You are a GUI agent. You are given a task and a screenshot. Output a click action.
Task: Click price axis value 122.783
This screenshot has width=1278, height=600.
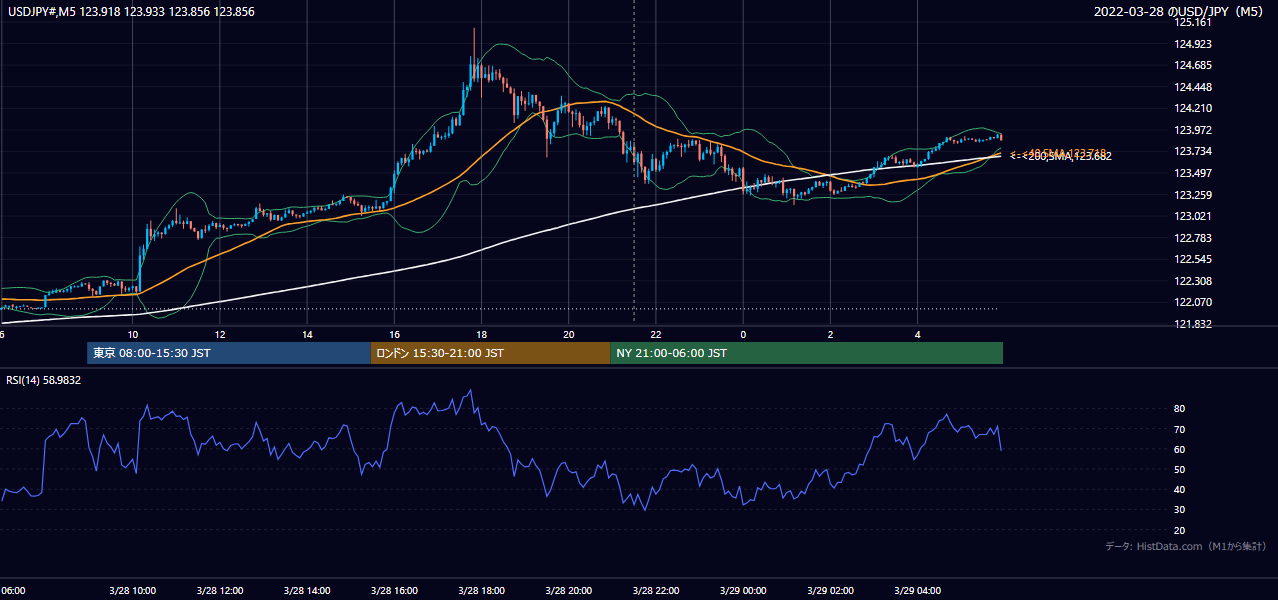pos(1194,238)
